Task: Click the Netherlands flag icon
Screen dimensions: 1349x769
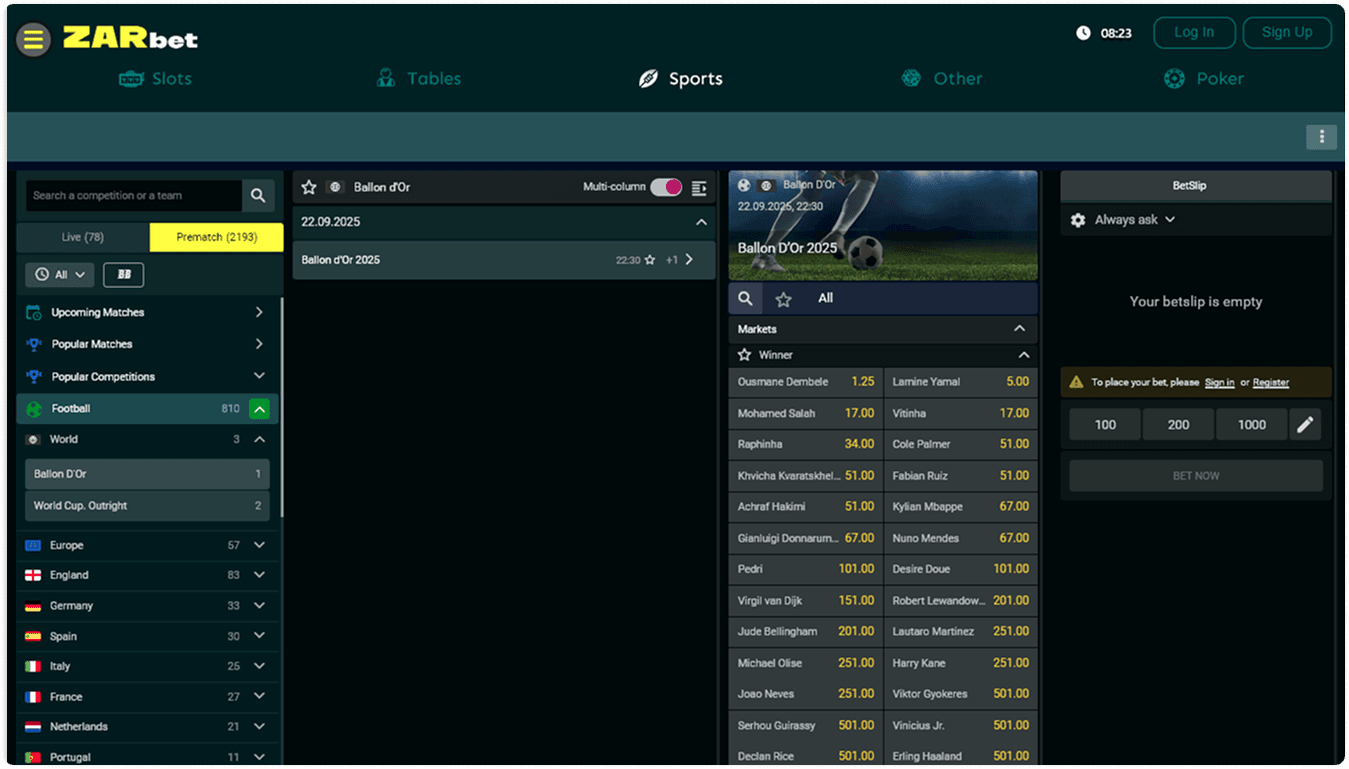Action: coord(33,727)
